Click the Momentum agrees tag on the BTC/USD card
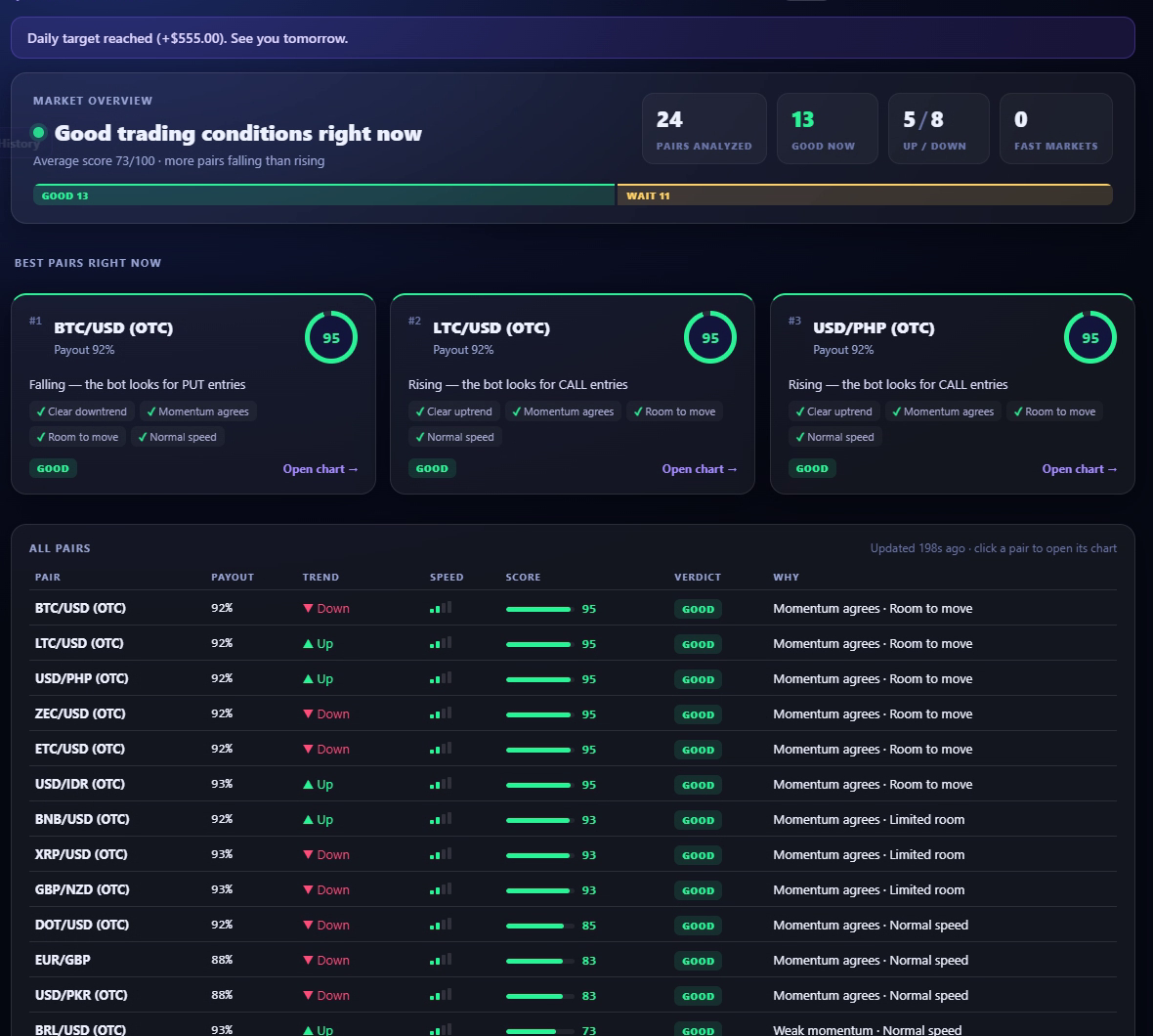The height and width of the screenshot is (1036, 1153). click(x=197, y=411)
